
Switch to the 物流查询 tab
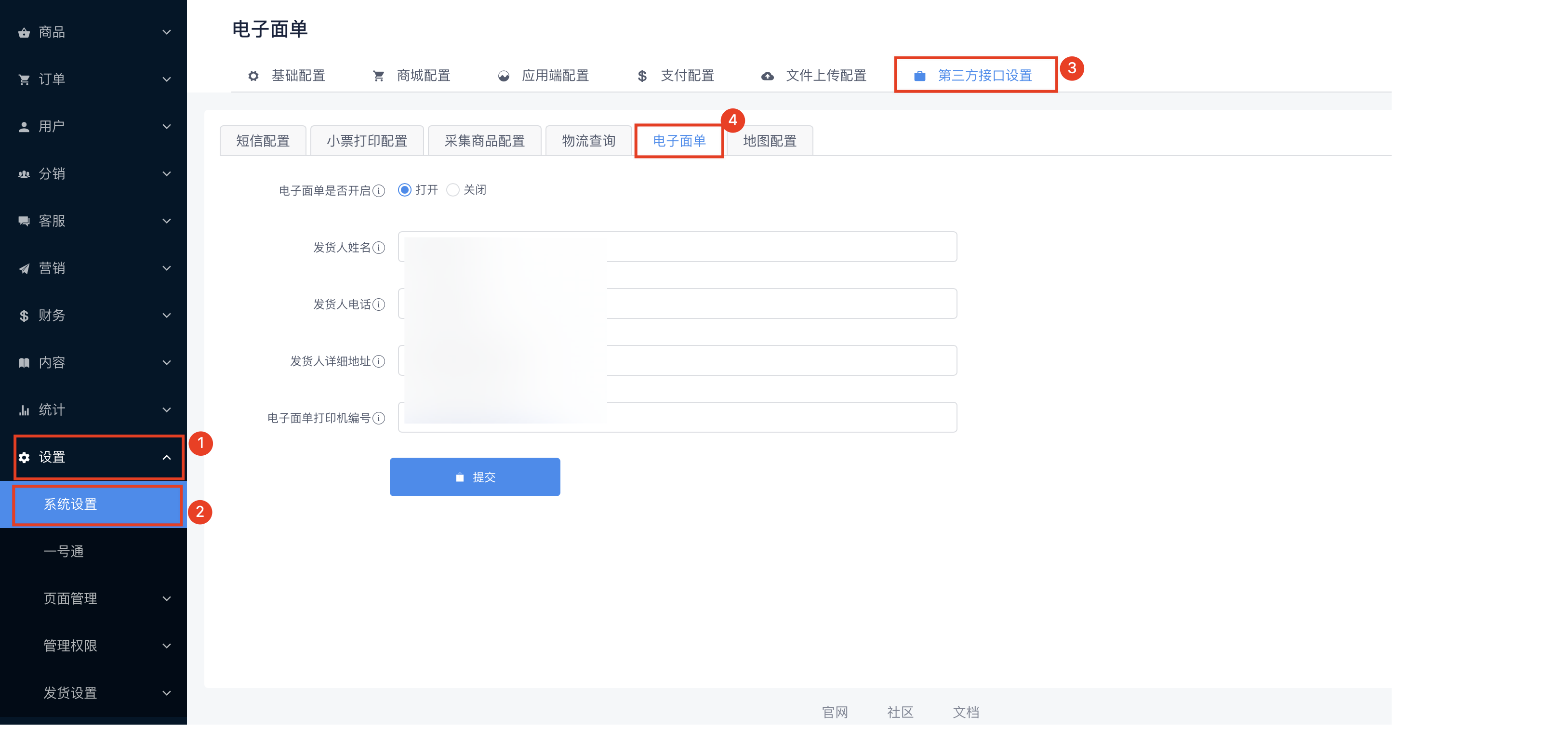[588, 141]
